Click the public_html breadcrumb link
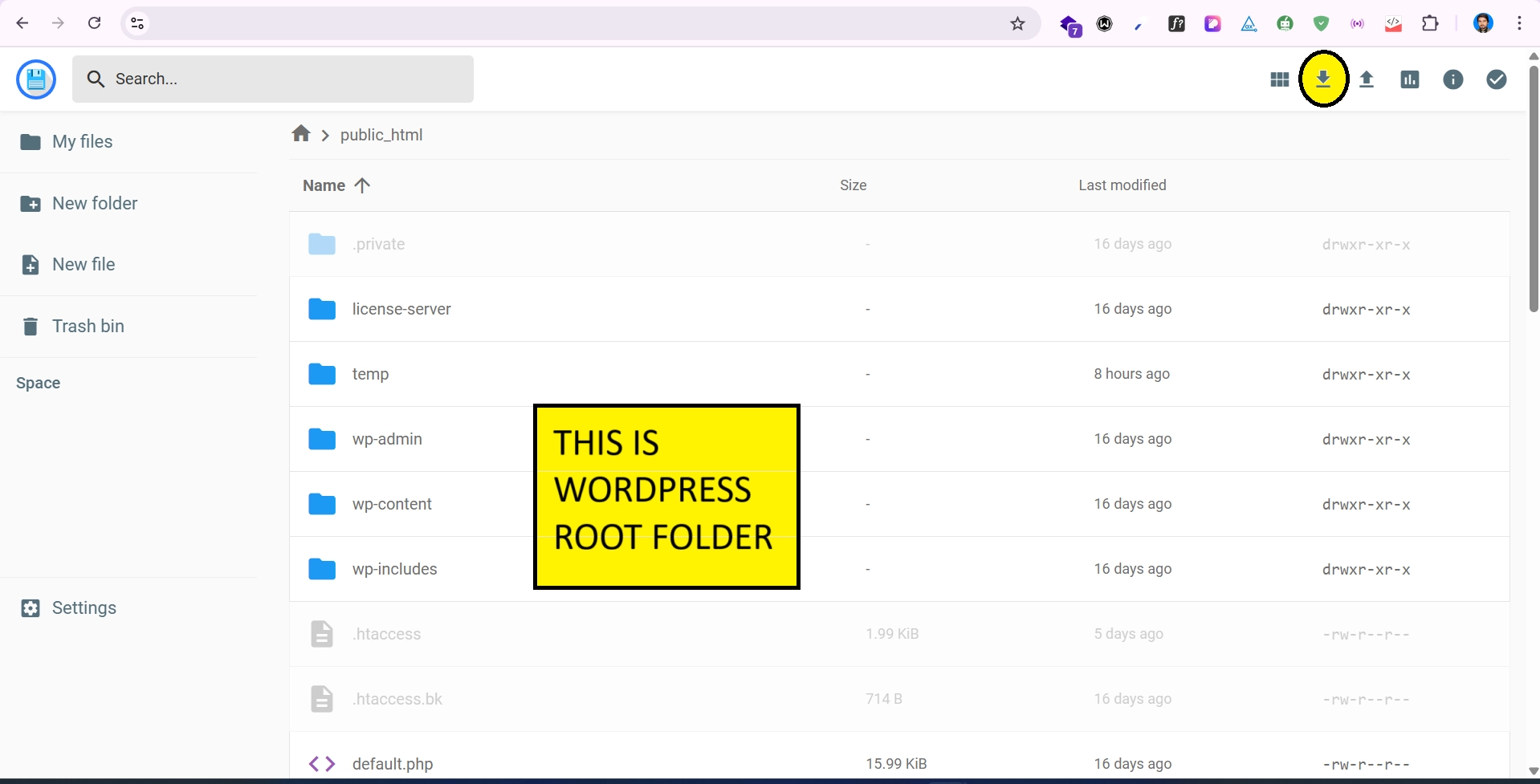This screenshot has height=784, width=1540. tap(381, 135)
